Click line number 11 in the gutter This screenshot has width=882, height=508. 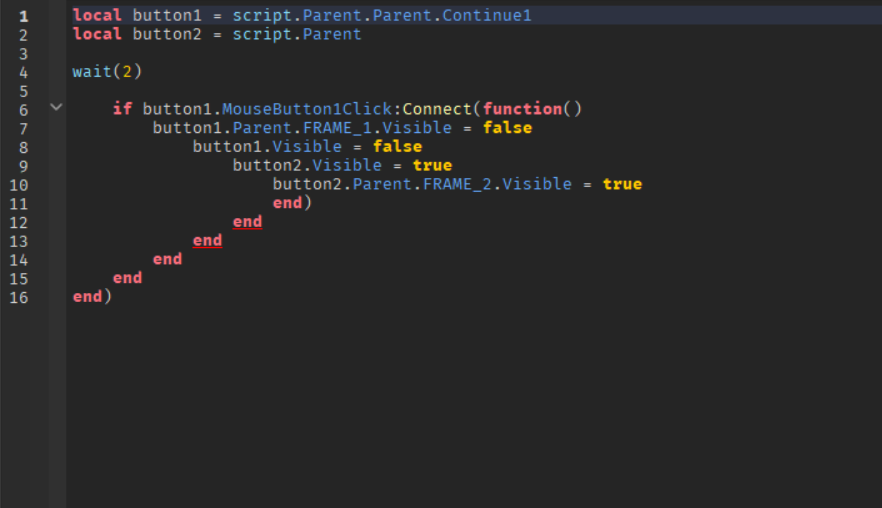[x=19, y=204]
